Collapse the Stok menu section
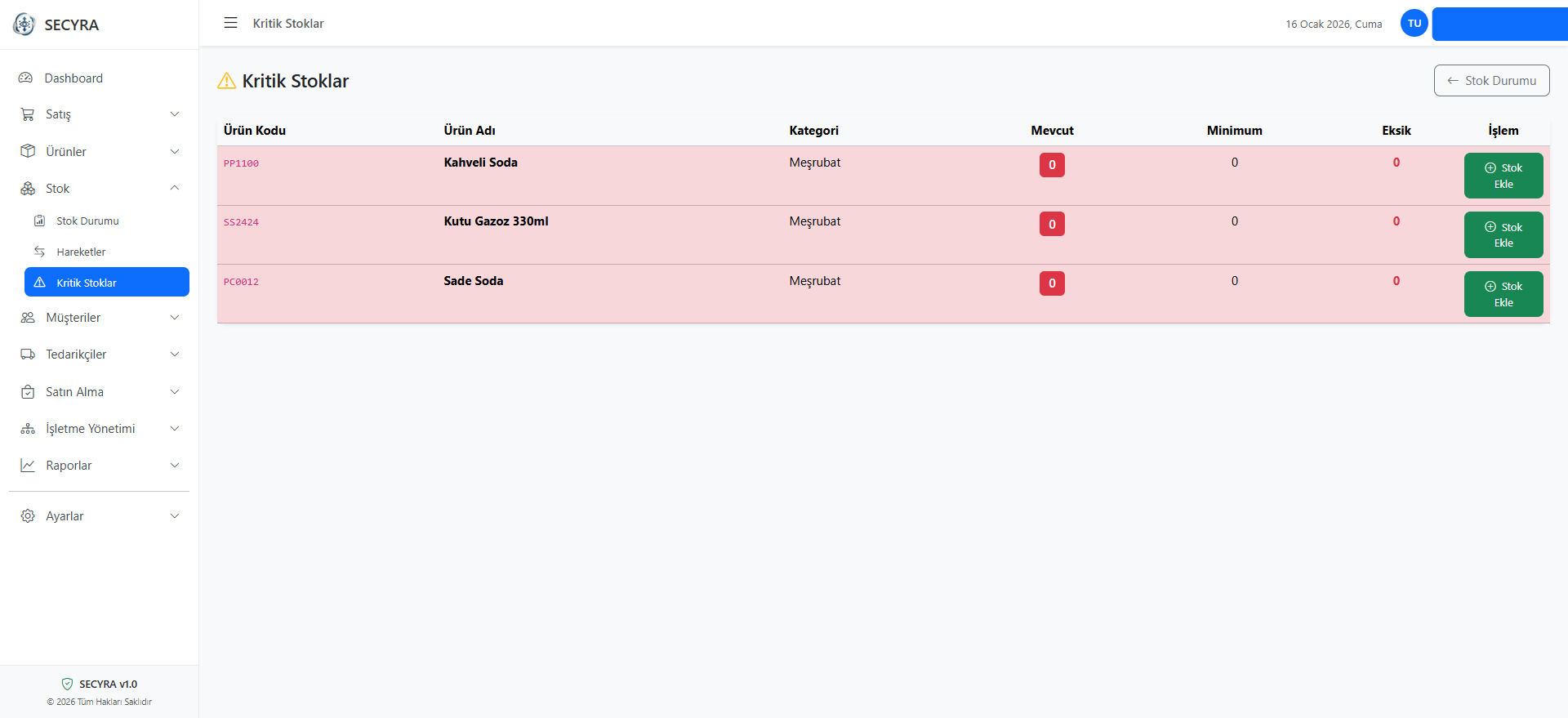Viewport: 1568px width, 718px height. [x=174, y=189]
